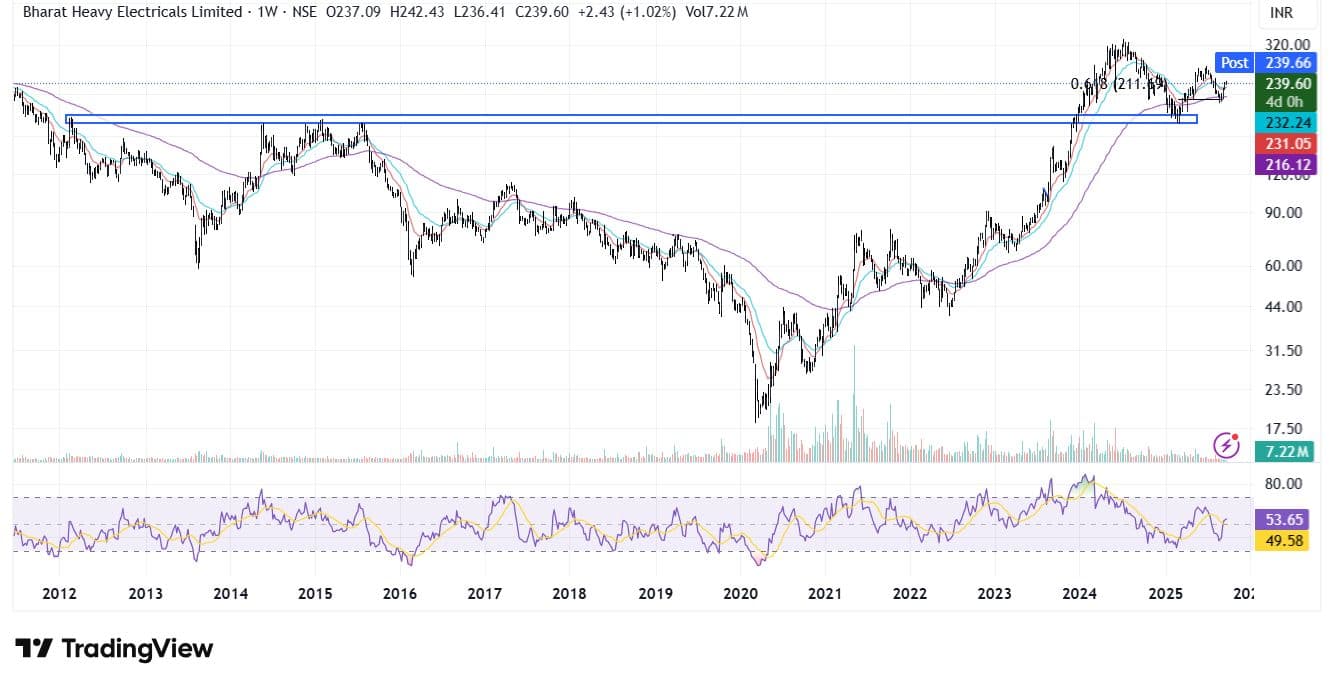The height and width of the screenshot is (686, 1334).
Task: Click the 2024 label on time axis
Action: (x=1080, y=594)
